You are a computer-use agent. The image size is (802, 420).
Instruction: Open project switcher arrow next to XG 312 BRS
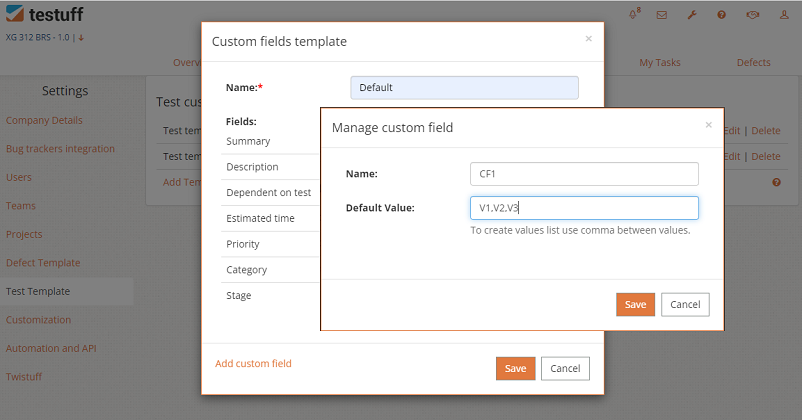click(x=81, y=38)
